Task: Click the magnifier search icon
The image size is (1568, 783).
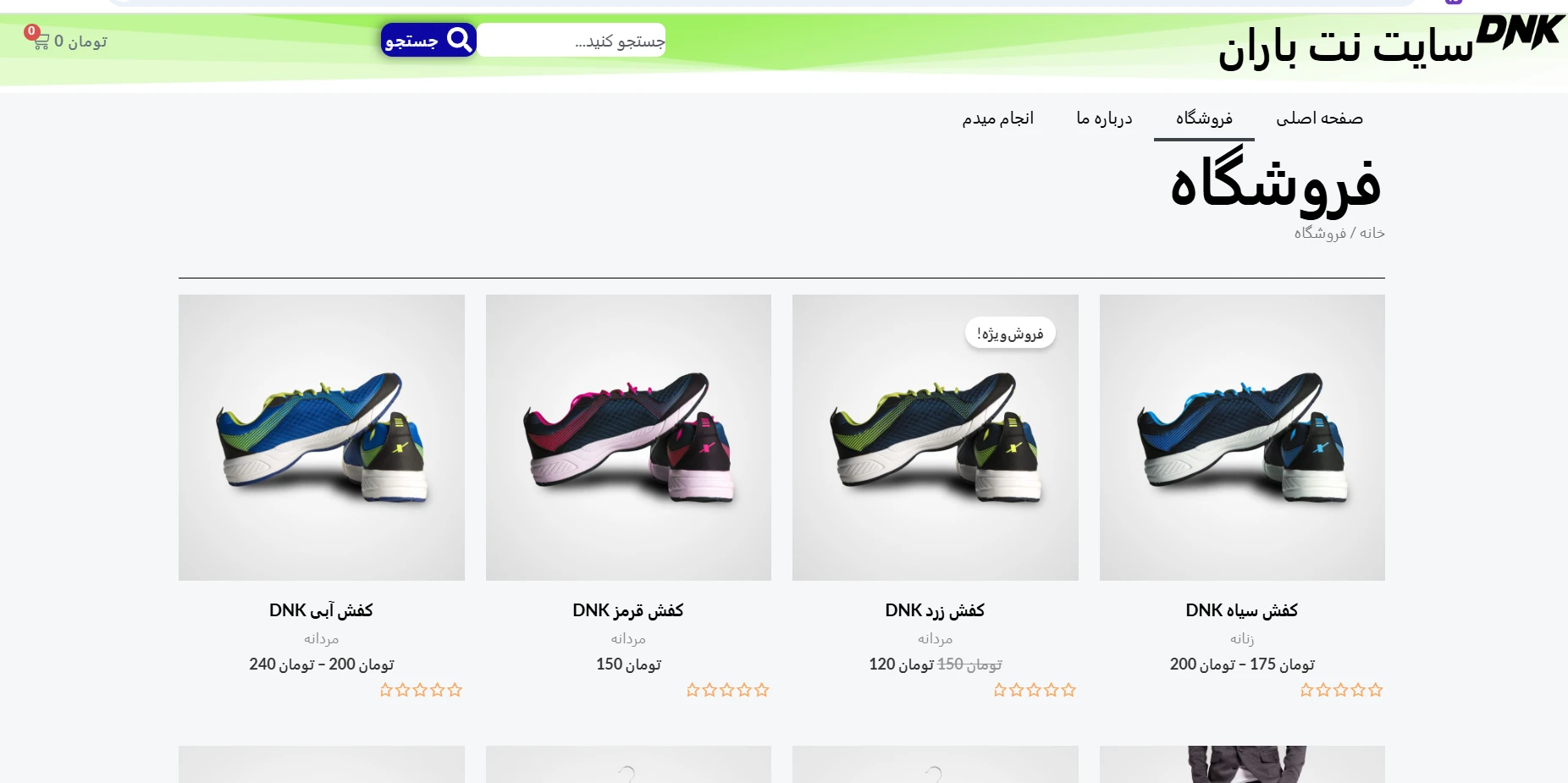Action: pyautogui.click(x=459, y=40)
